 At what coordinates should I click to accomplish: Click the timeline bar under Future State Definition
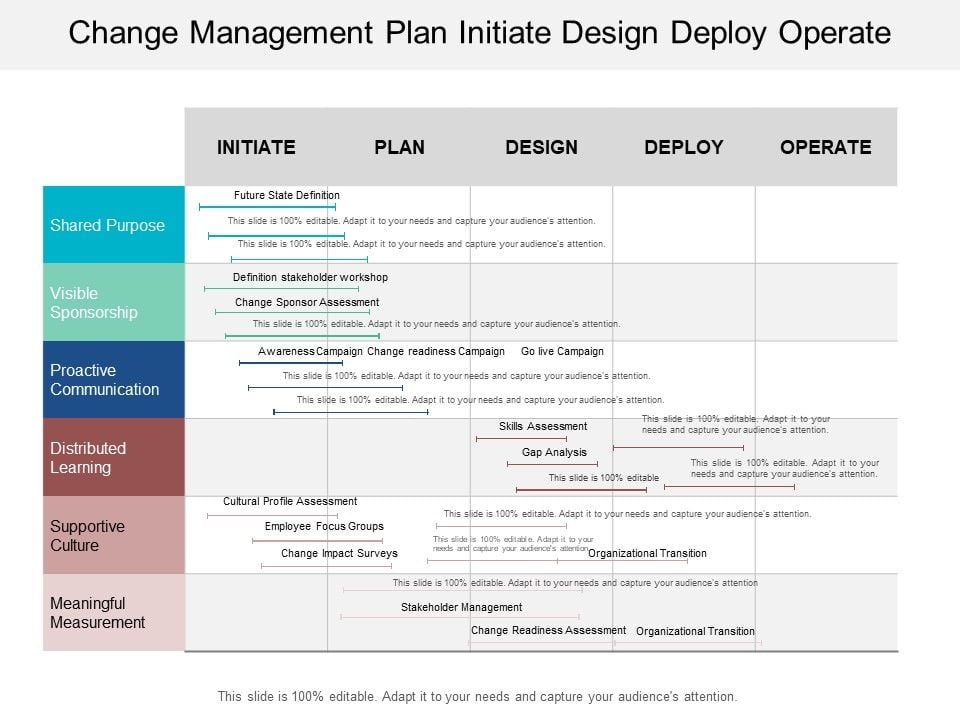pyautogui.click(x=267, y=207)
